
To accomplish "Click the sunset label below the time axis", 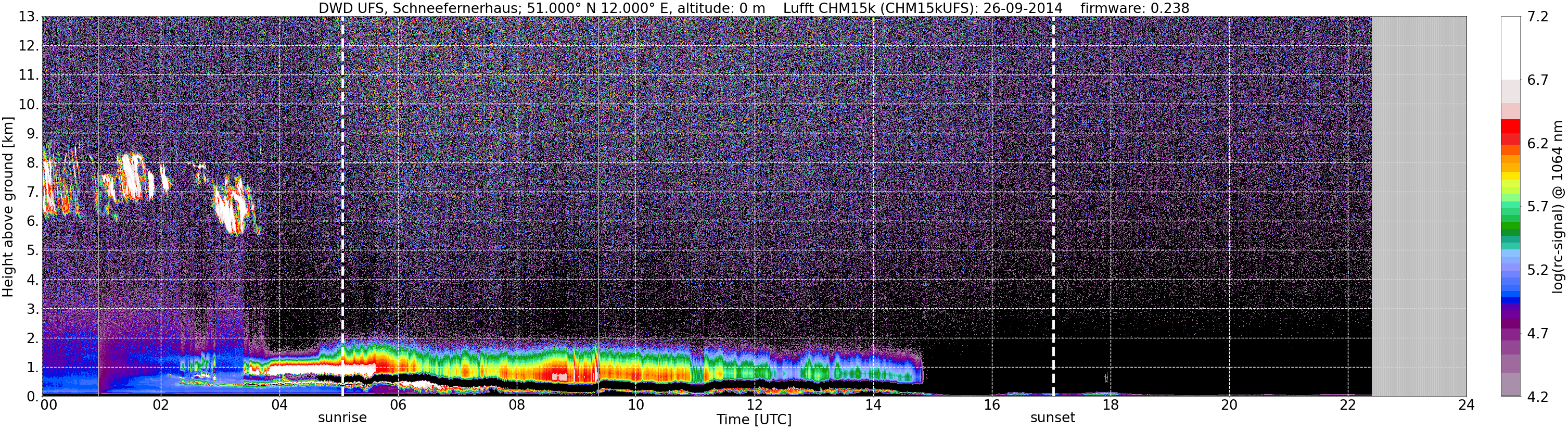I will (x=1052, y=418).
